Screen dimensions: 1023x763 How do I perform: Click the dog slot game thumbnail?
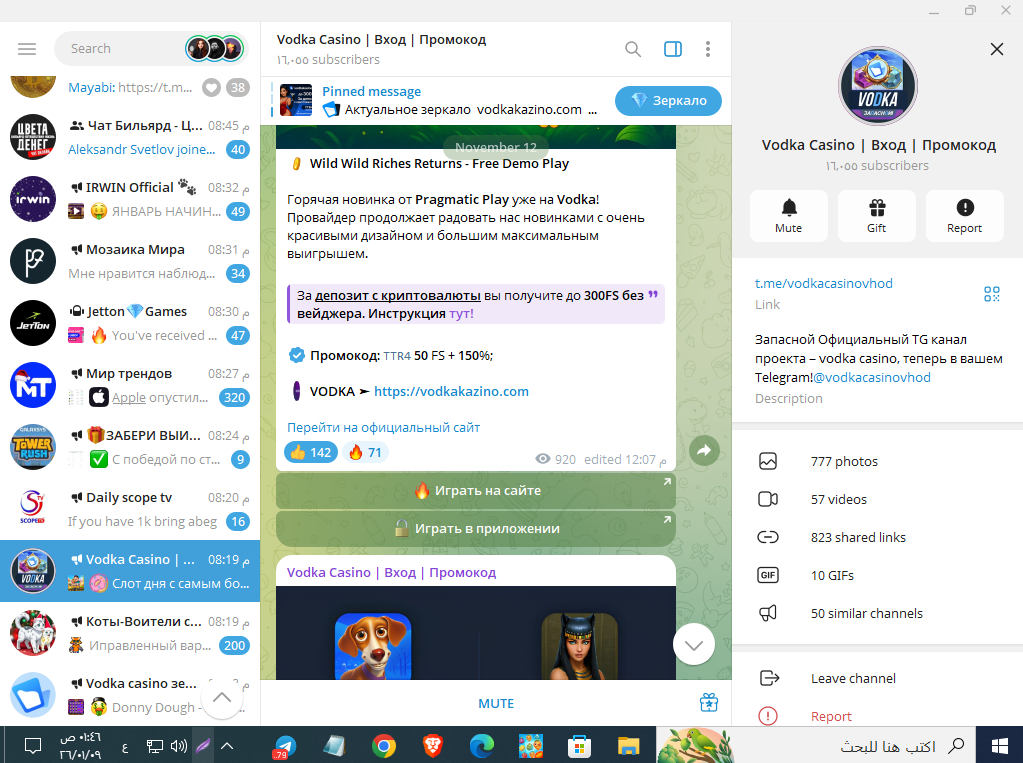(373, 646)
